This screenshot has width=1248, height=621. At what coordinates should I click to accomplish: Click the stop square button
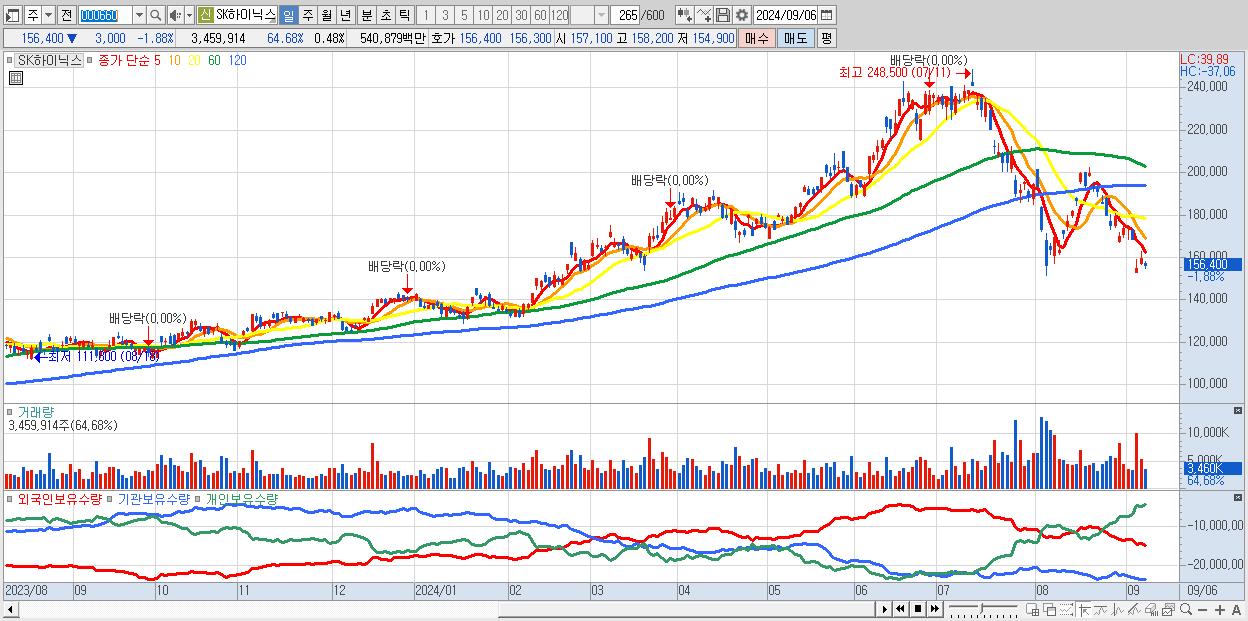(x=917, y=609)
